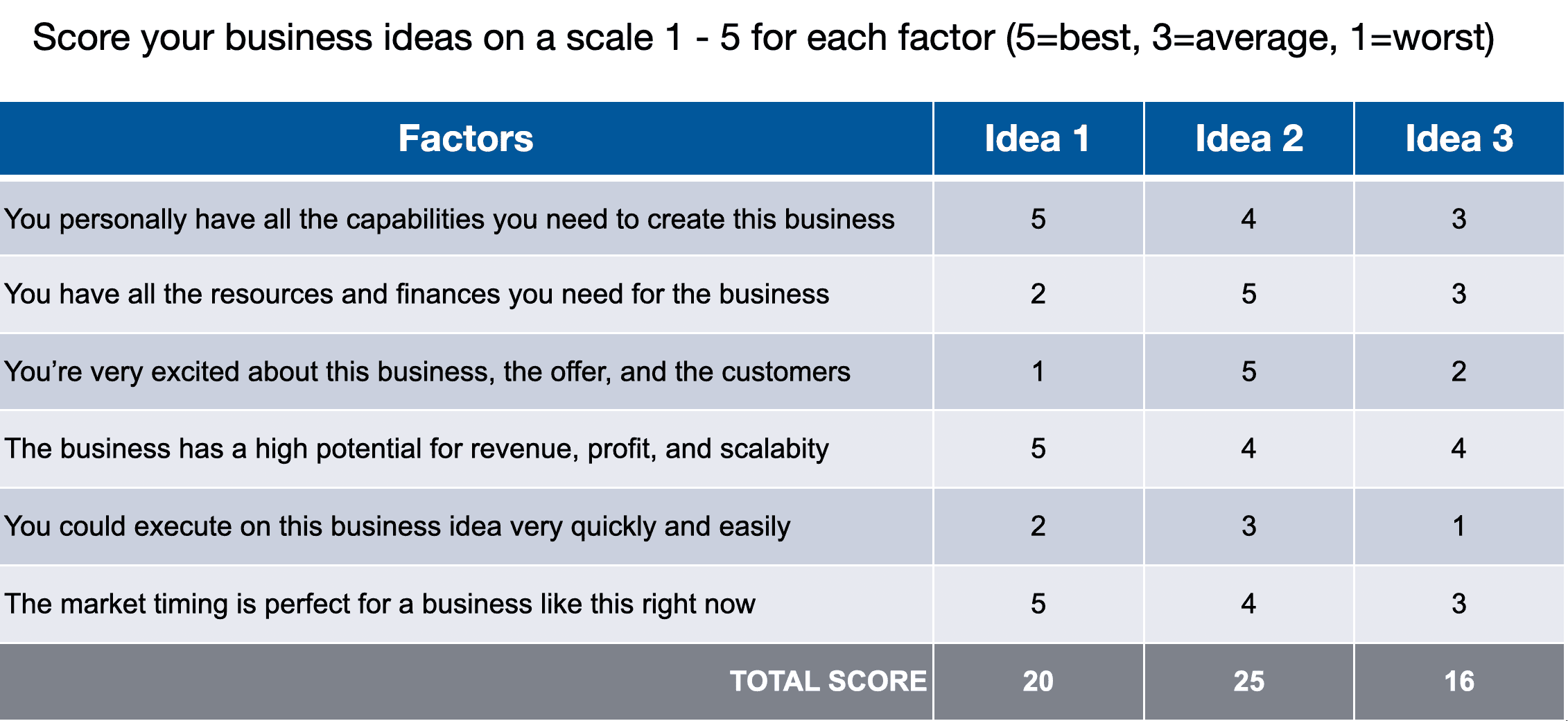Click Idea 3's total score of 16
The height and width of the screenshot is (721, 1568).
pyautogui.click(x=1459, y=681)
